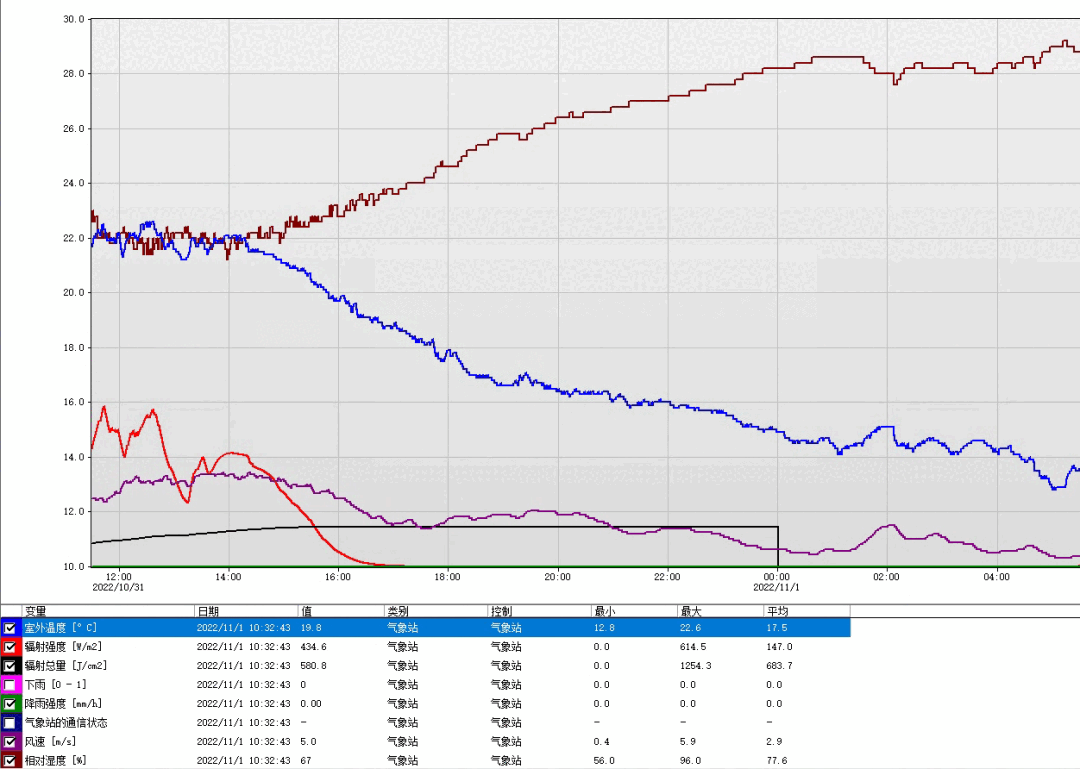Click the 控制 column header

tap(538, 610)
